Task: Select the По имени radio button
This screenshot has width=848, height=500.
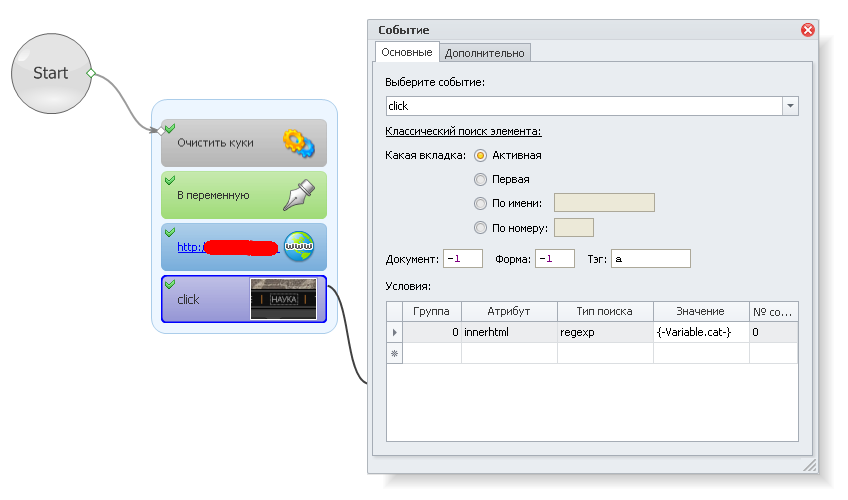Action: [480, 203]
